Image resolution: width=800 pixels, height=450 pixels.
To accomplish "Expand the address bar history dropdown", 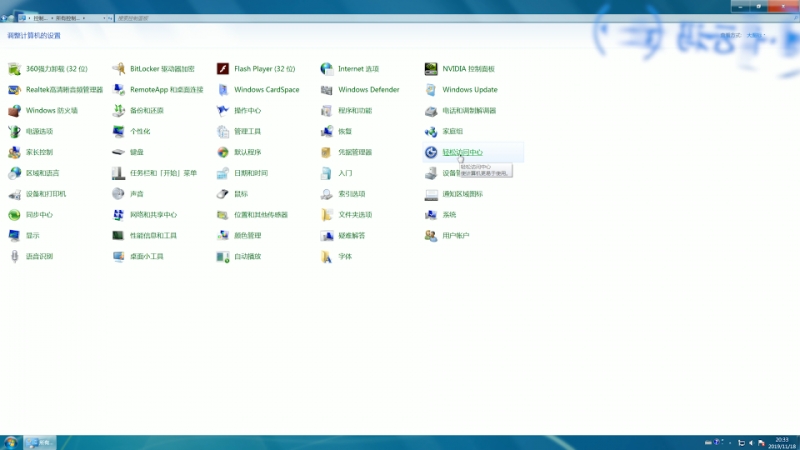I will coord(104,18).
